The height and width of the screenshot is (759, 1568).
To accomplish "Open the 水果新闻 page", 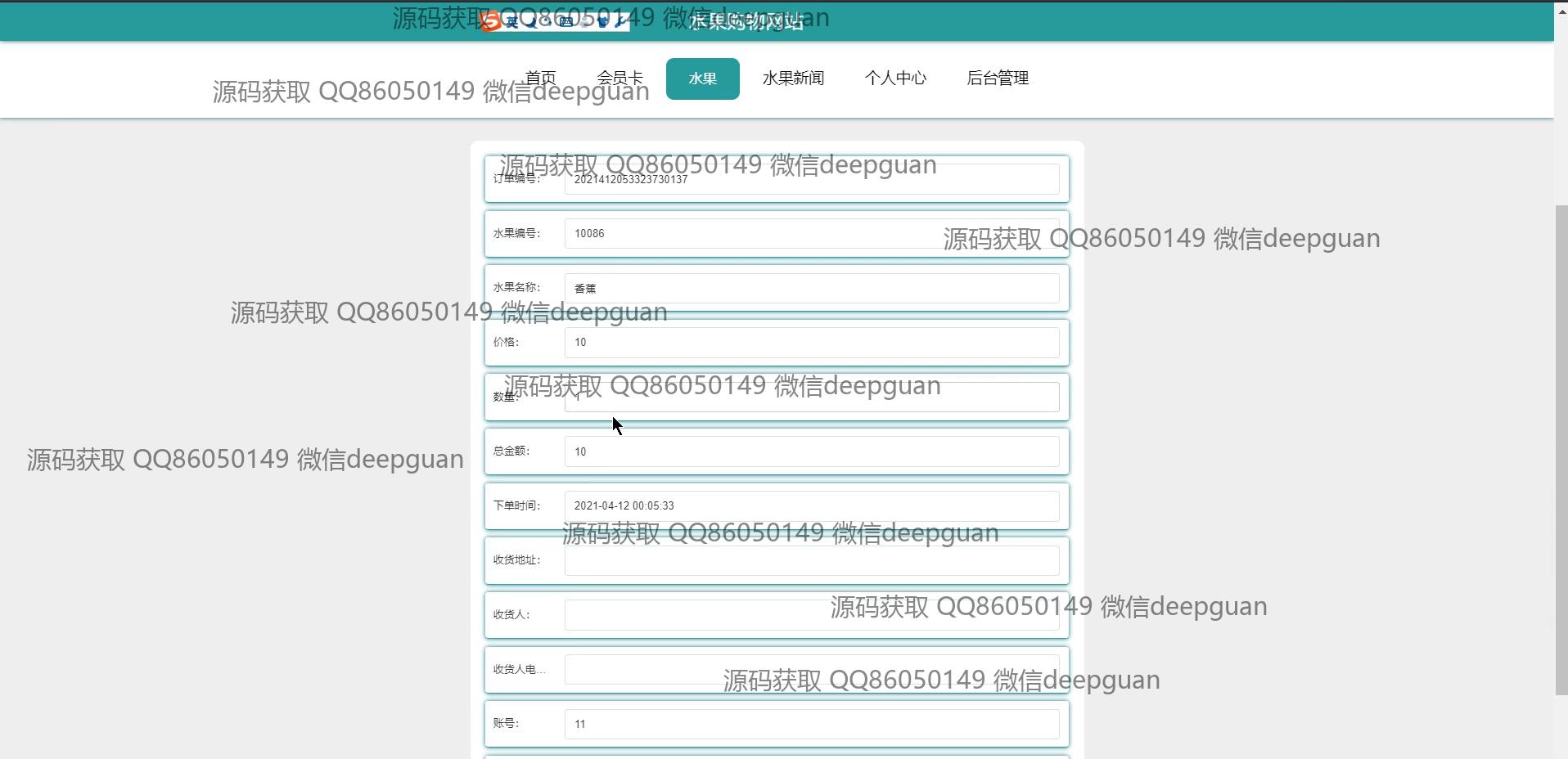I will click(x=793, y=79).
